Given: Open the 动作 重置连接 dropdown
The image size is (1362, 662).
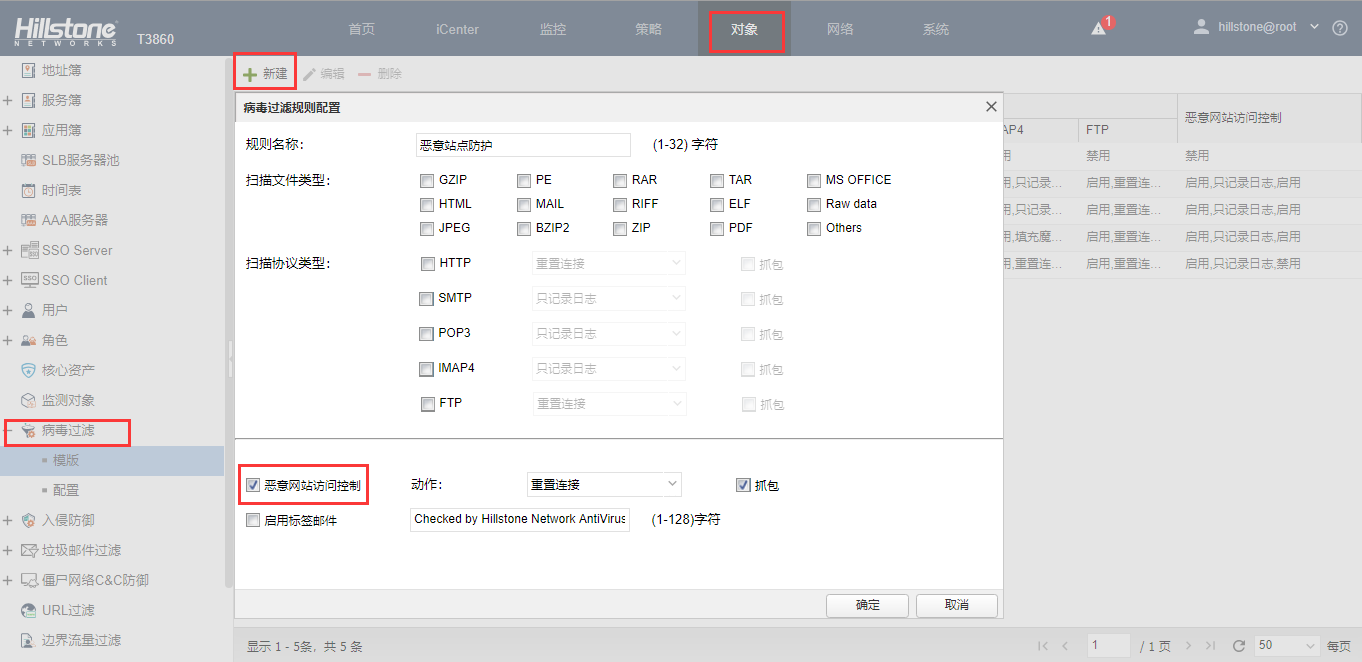Looking at the screenshot, I should [x=604, y=484].
